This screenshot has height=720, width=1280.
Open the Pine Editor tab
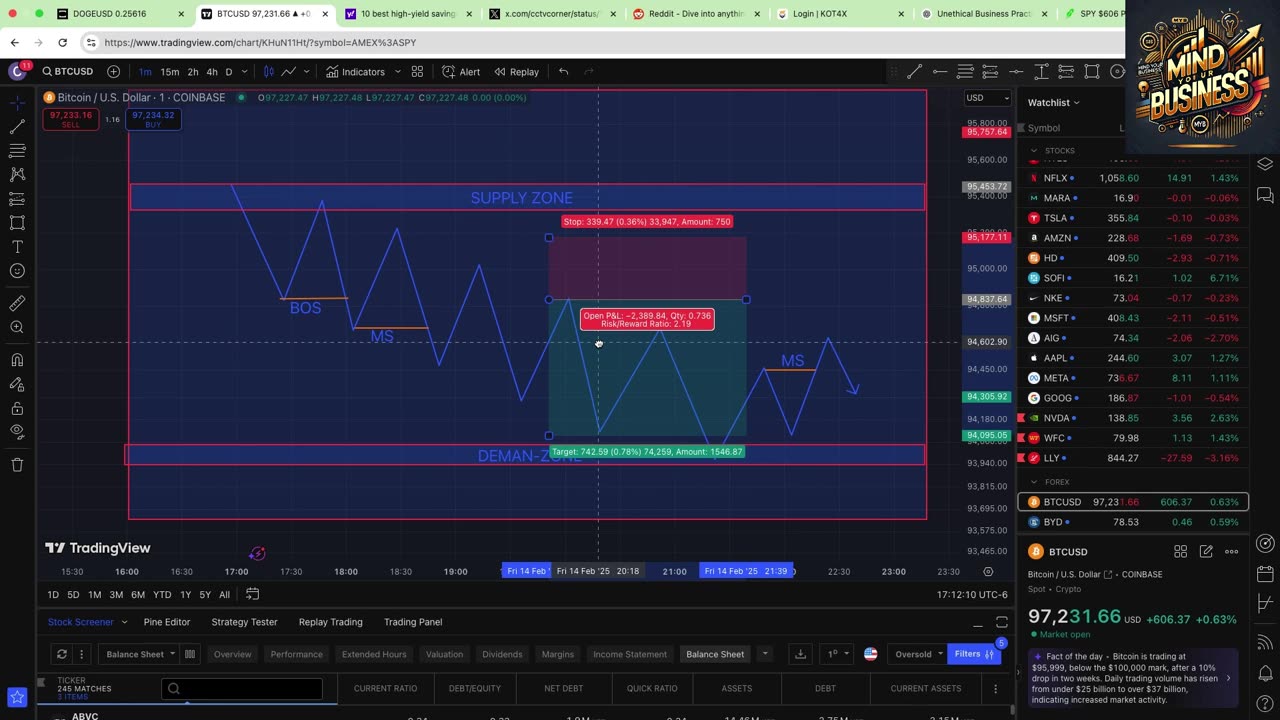(x=167, y=622)
